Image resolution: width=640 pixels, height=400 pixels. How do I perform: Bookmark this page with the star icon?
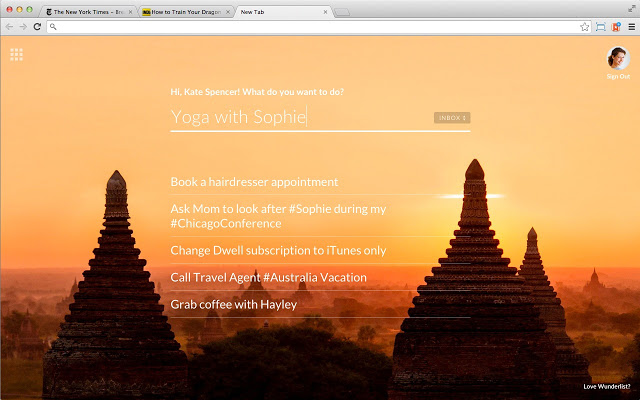coord(584,27)
